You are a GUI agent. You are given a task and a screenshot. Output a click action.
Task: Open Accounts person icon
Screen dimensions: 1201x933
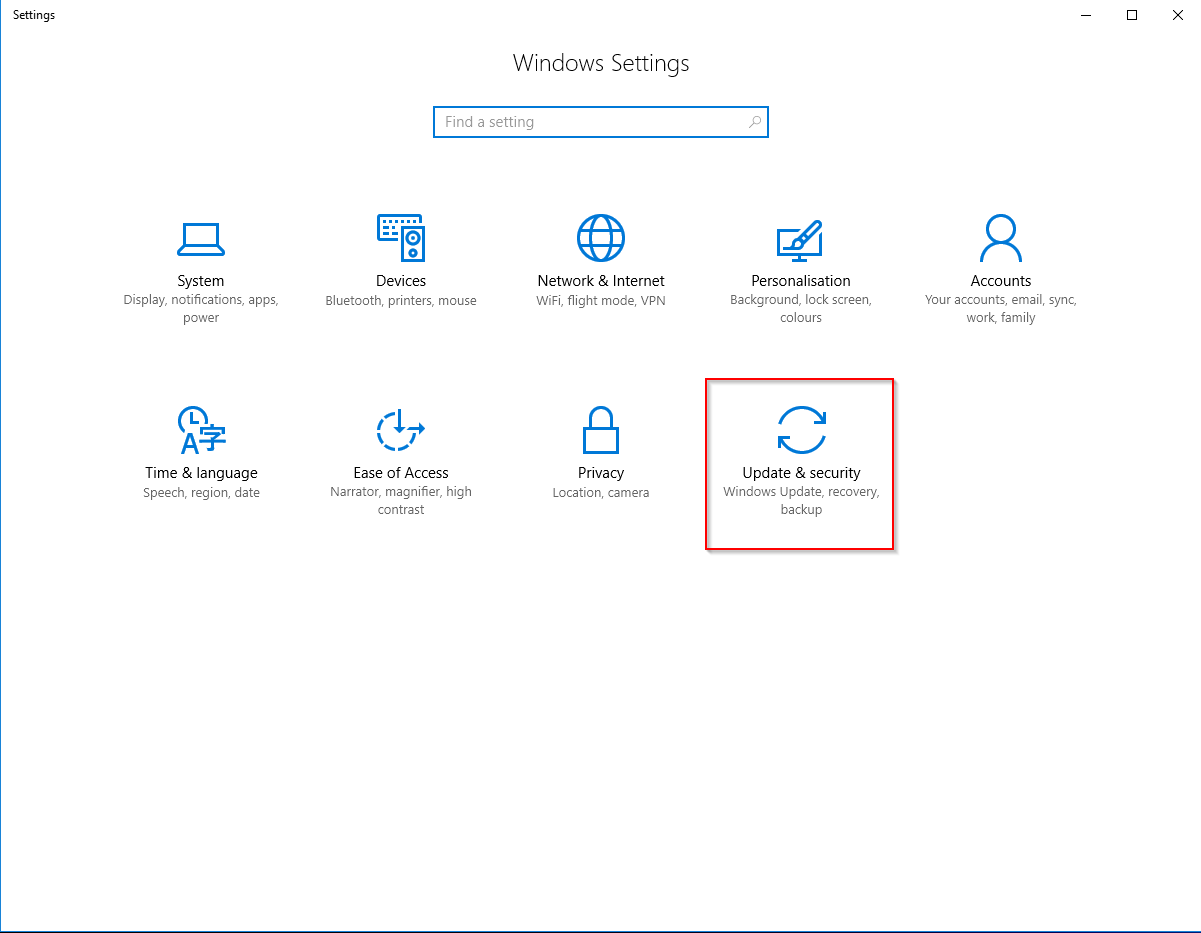[1000, 238]
